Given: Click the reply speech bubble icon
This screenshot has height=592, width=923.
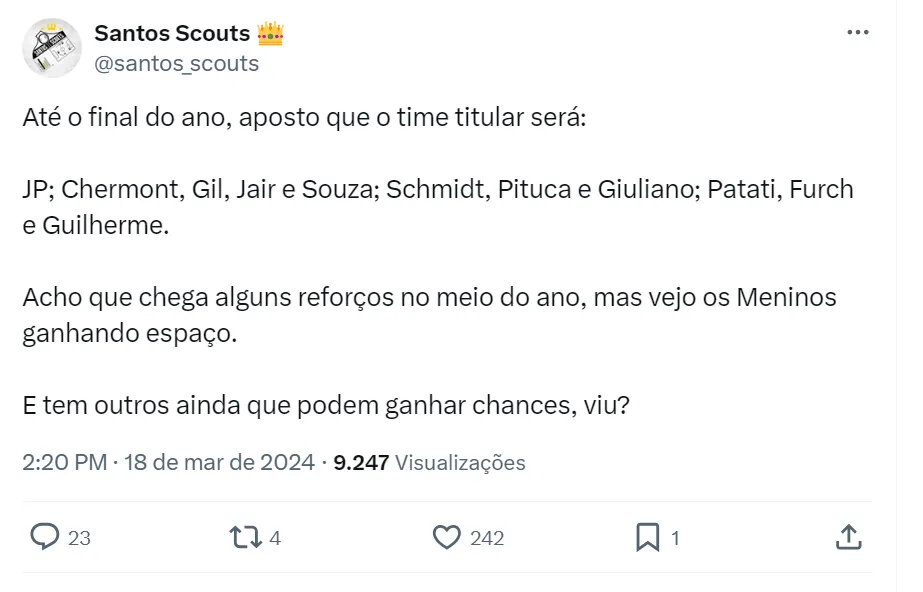Looking at the screenshot, I should (x=45, y=538).
